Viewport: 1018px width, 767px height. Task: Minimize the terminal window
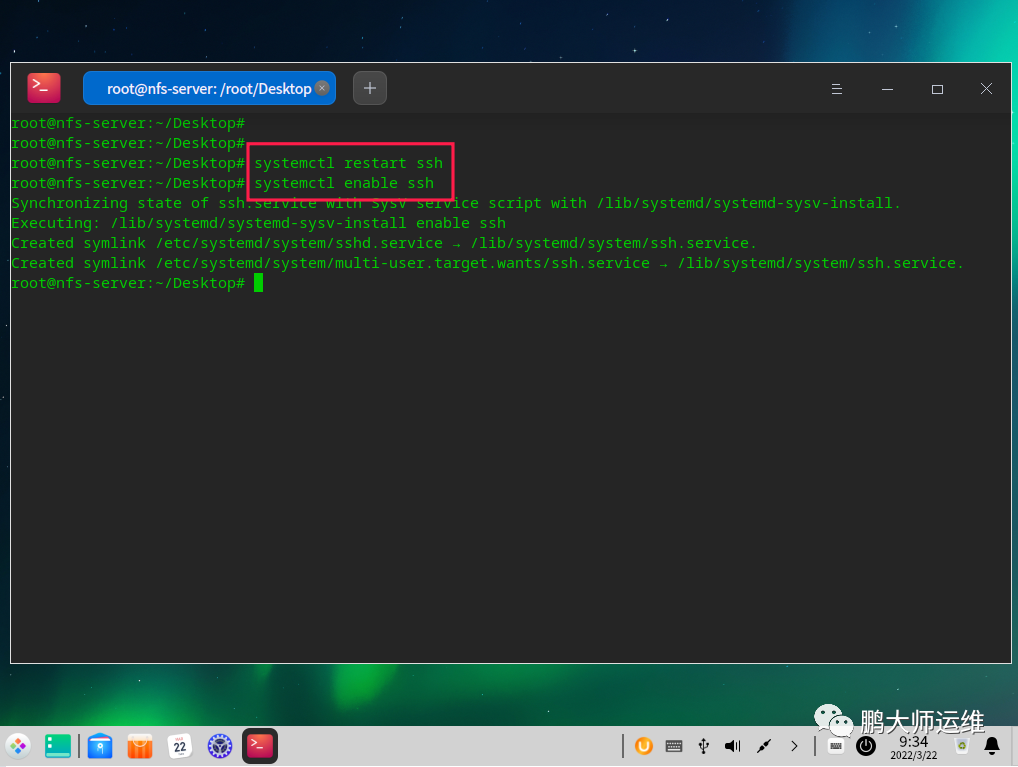888,89
